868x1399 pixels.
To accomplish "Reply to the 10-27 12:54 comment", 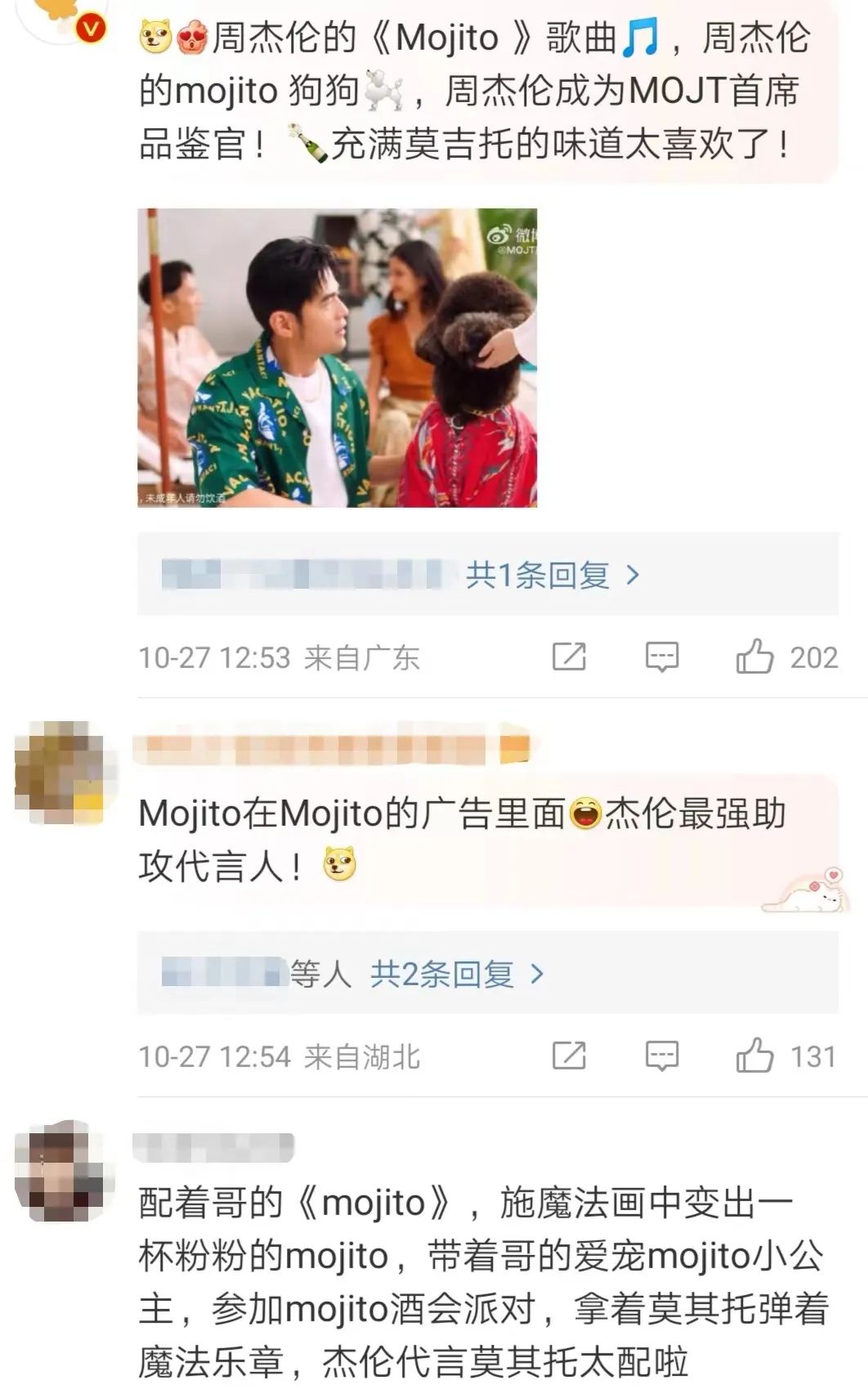I will tap(661, 1056).
